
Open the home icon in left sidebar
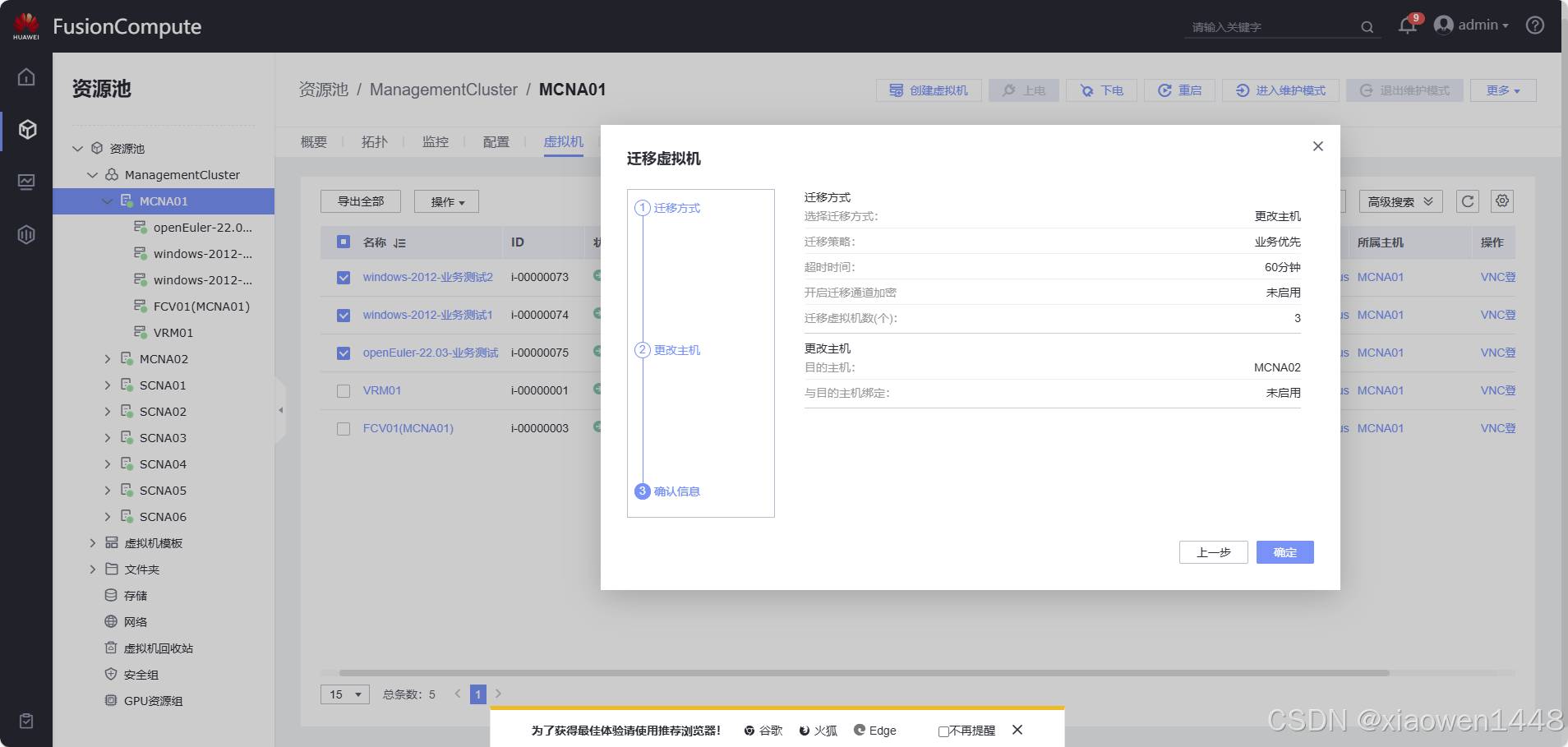[x=26, y=77]
